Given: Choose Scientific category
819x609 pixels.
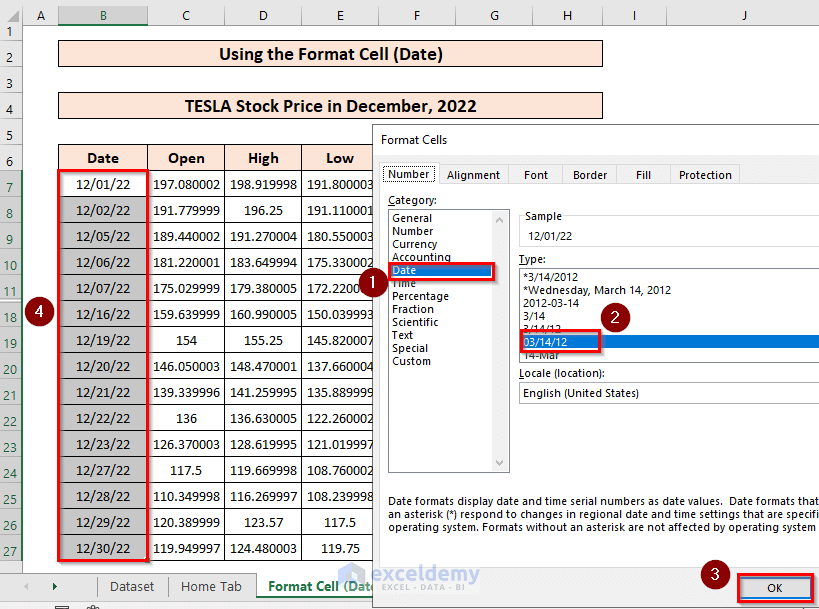Looking at the screenshot, I should [415, 322].
